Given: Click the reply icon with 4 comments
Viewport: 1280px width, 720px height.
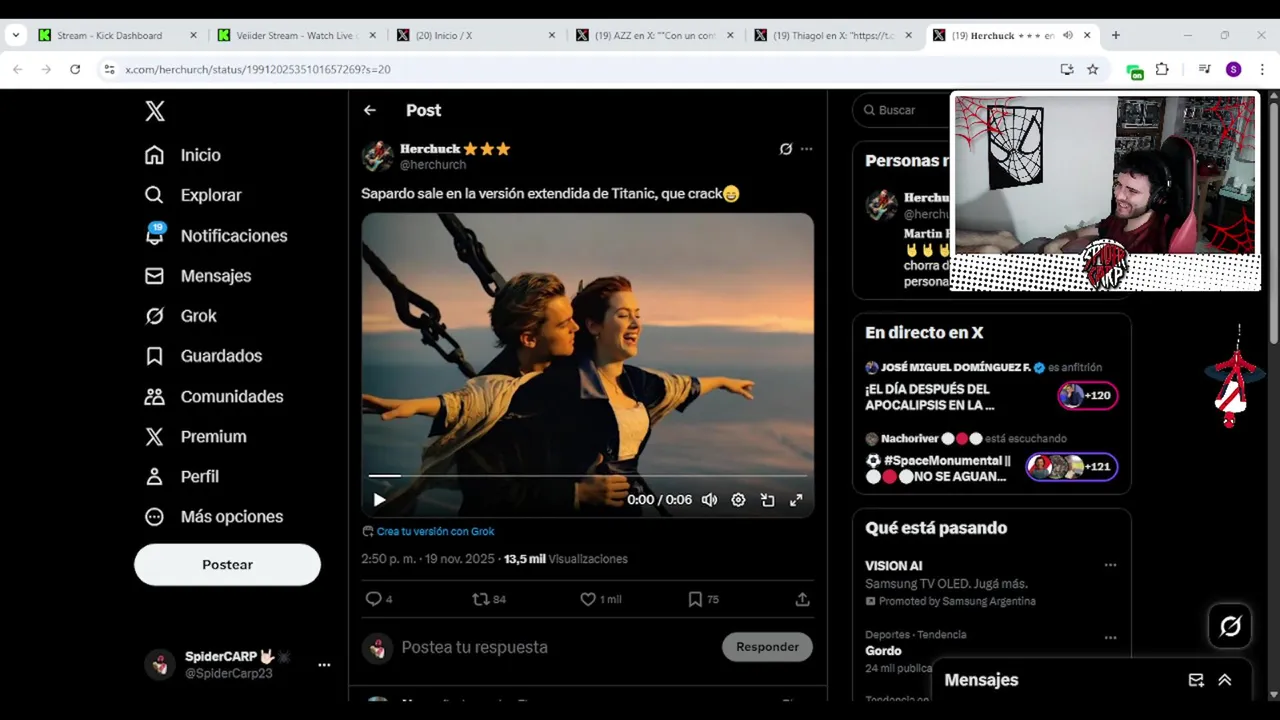Looking at the screenshot, I should [378, 599].
